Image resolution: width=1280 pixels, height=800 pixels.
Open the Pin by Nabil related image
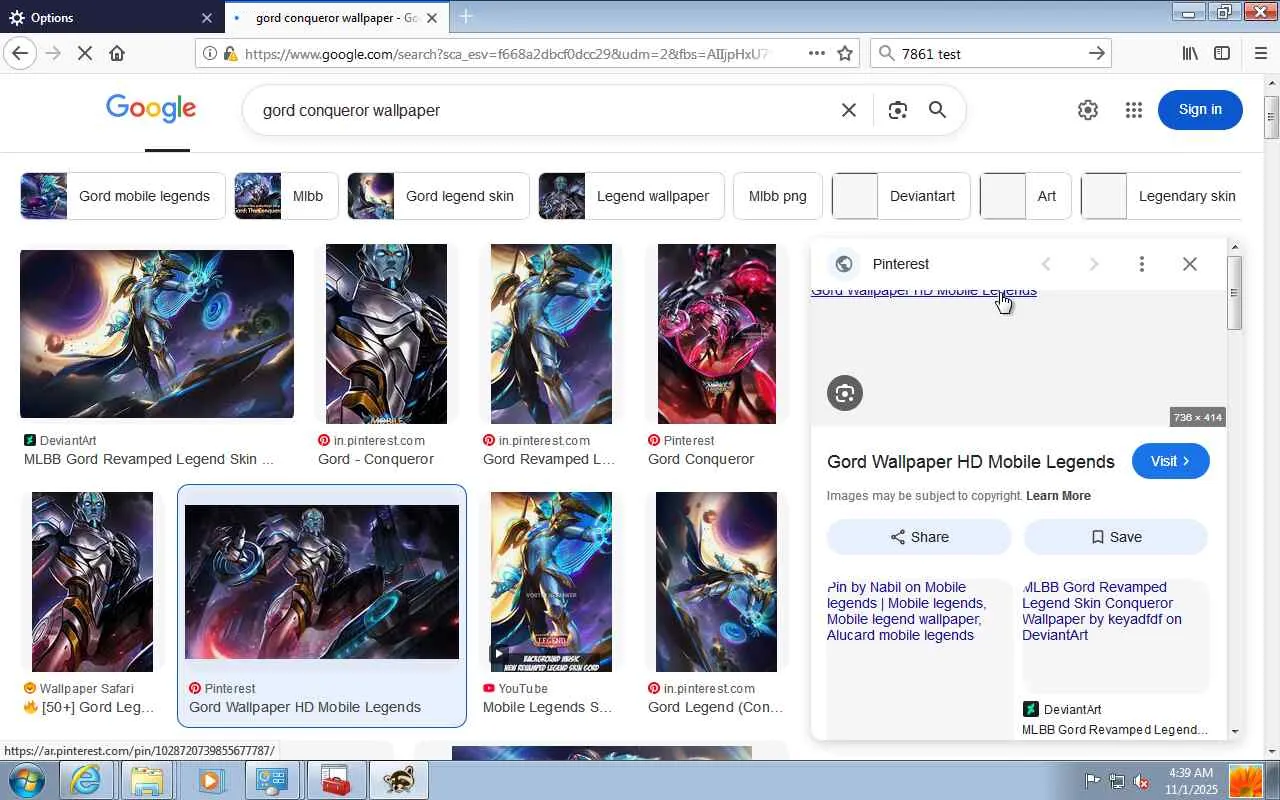(919, 657)
